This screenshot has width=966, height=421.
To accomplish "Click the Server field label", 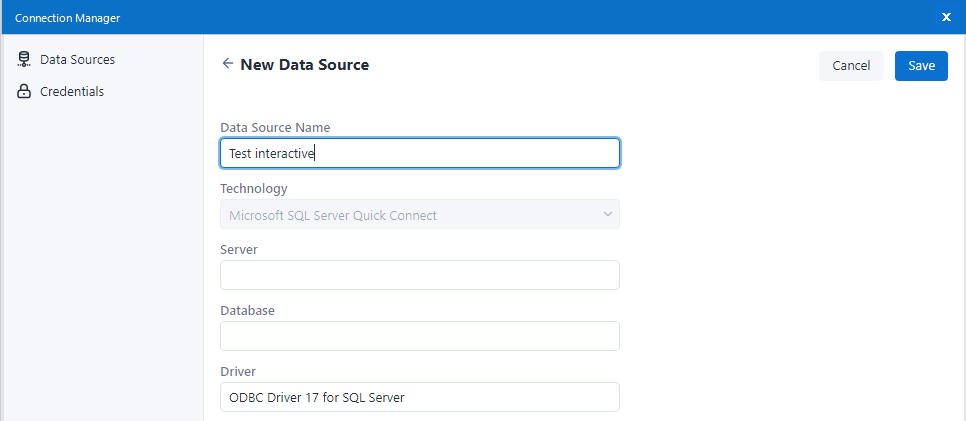I will pyautogui.click(x=239, y=249).
